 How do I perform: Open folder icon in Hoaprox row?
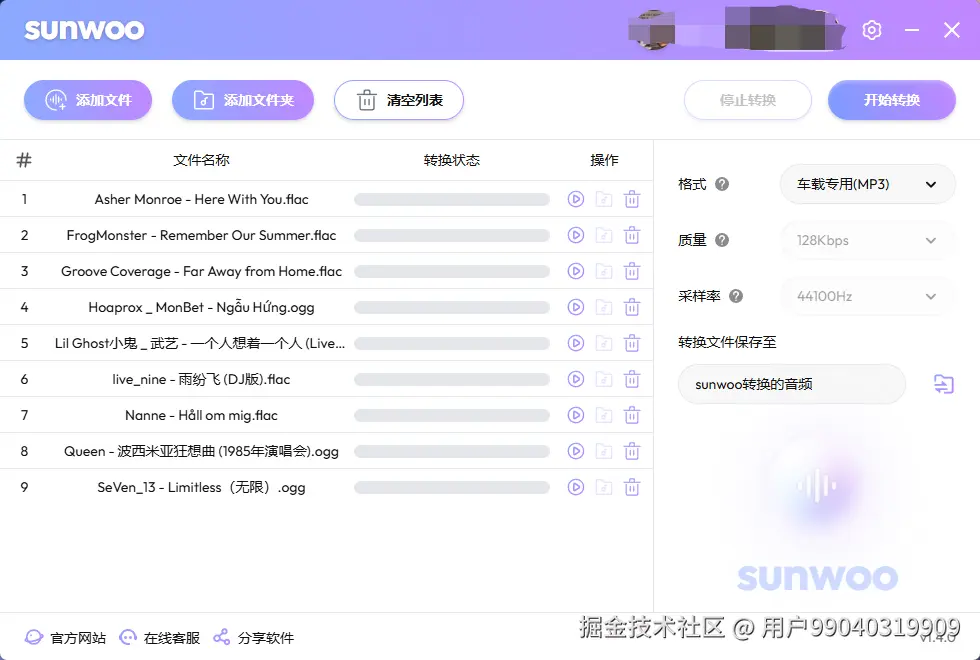604,308
